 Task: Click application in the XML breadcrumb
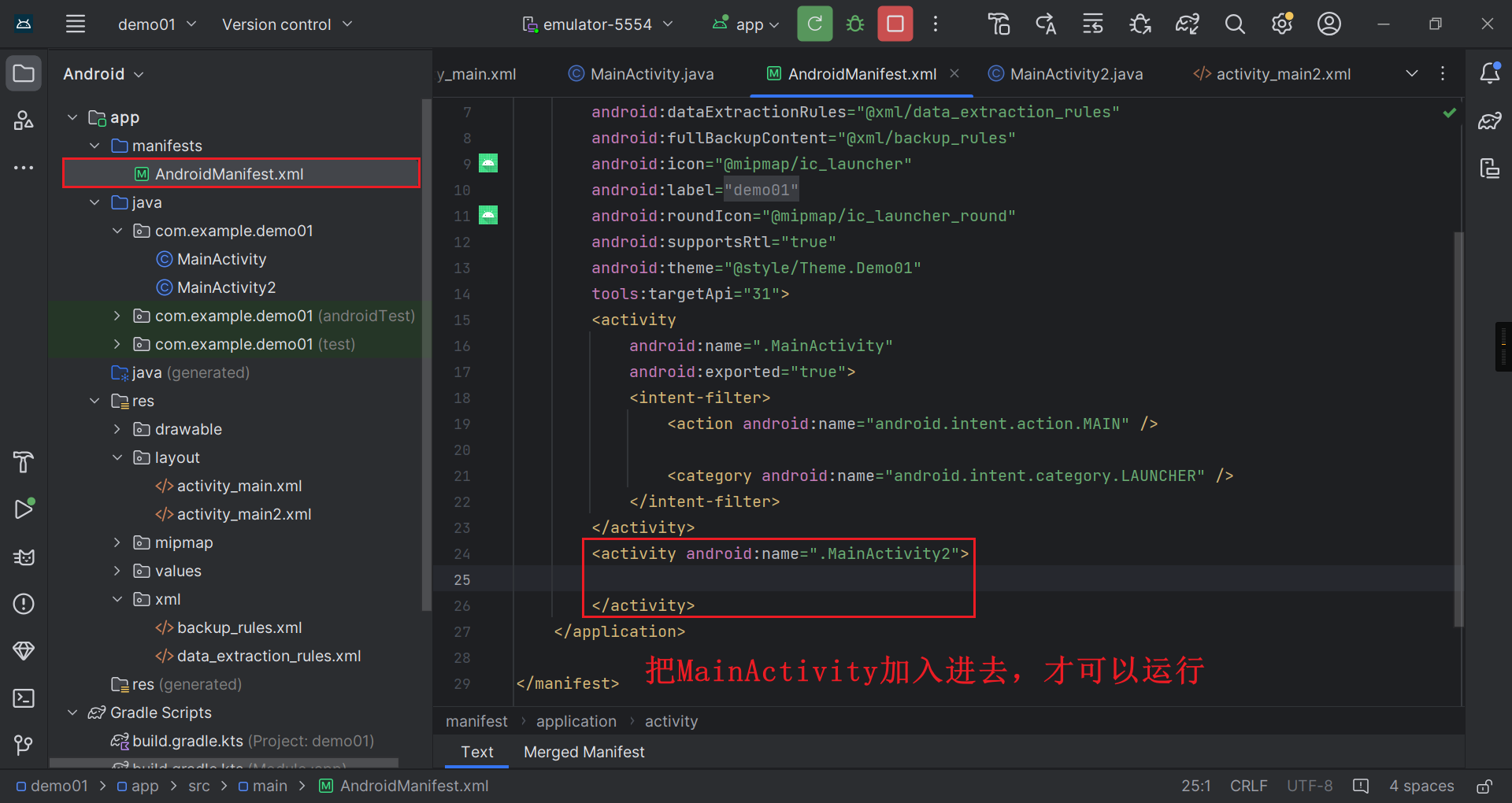click(576, 721)
